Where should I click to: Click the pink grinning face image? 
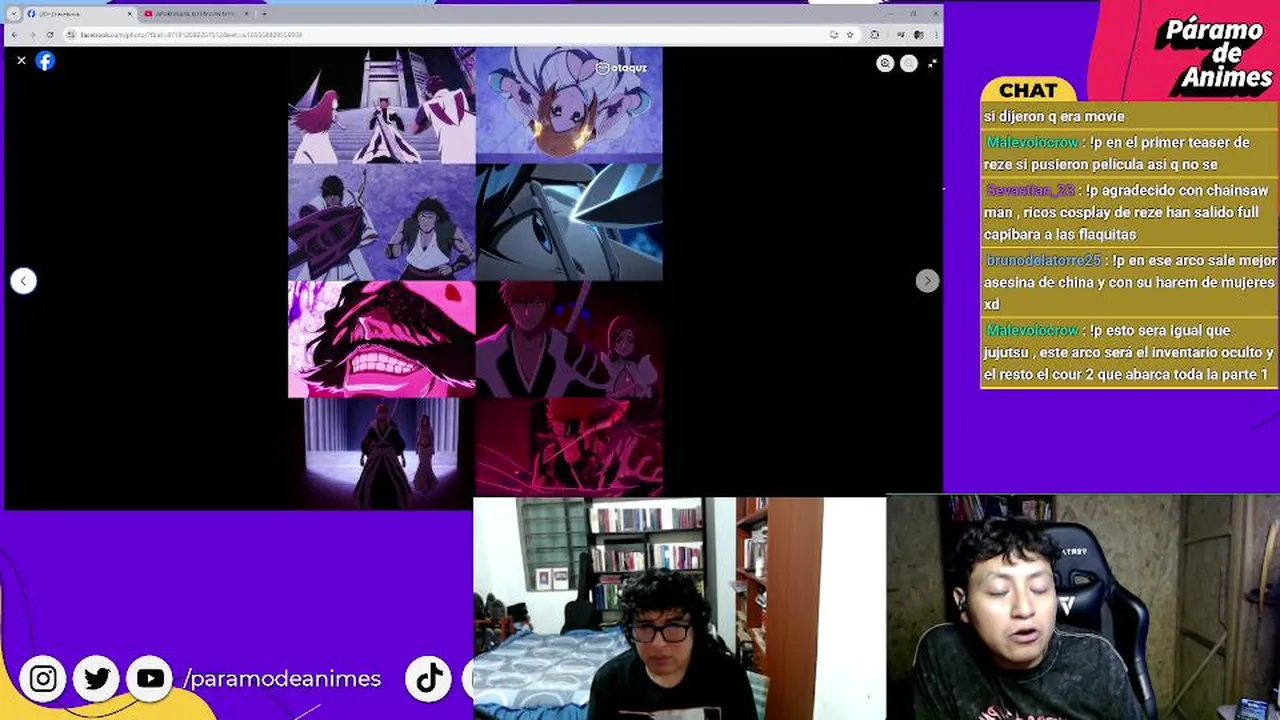coord(381,340)
